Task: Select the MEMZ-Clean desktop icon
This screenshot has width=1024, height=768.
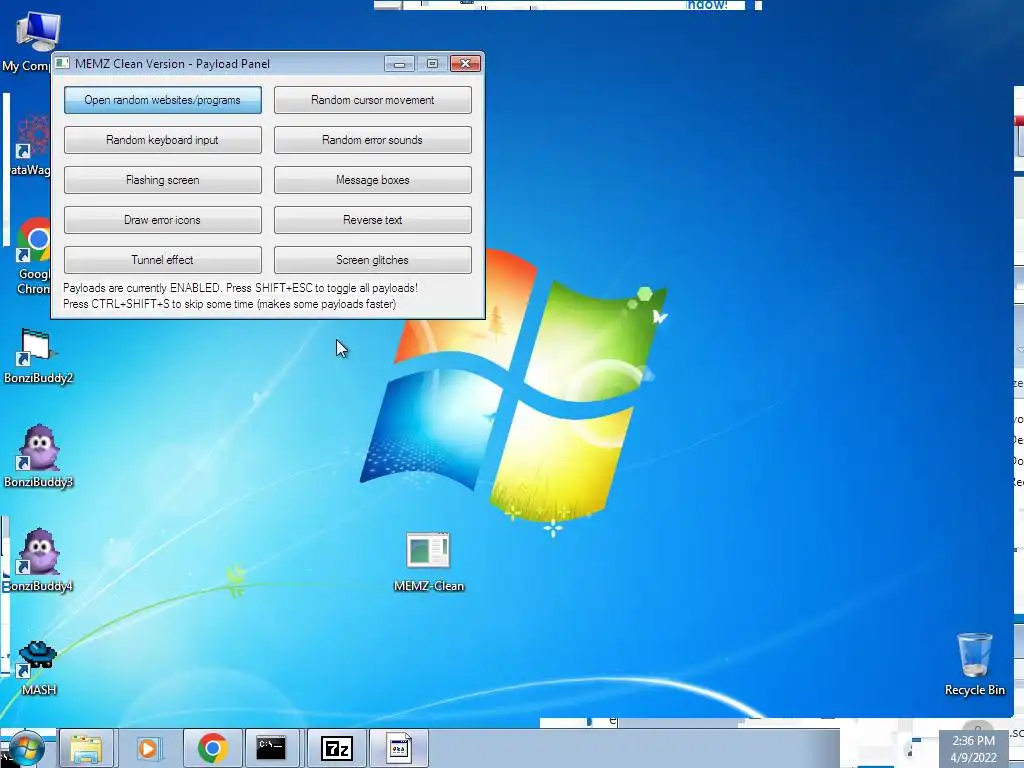Action: (x=428, y=562)
